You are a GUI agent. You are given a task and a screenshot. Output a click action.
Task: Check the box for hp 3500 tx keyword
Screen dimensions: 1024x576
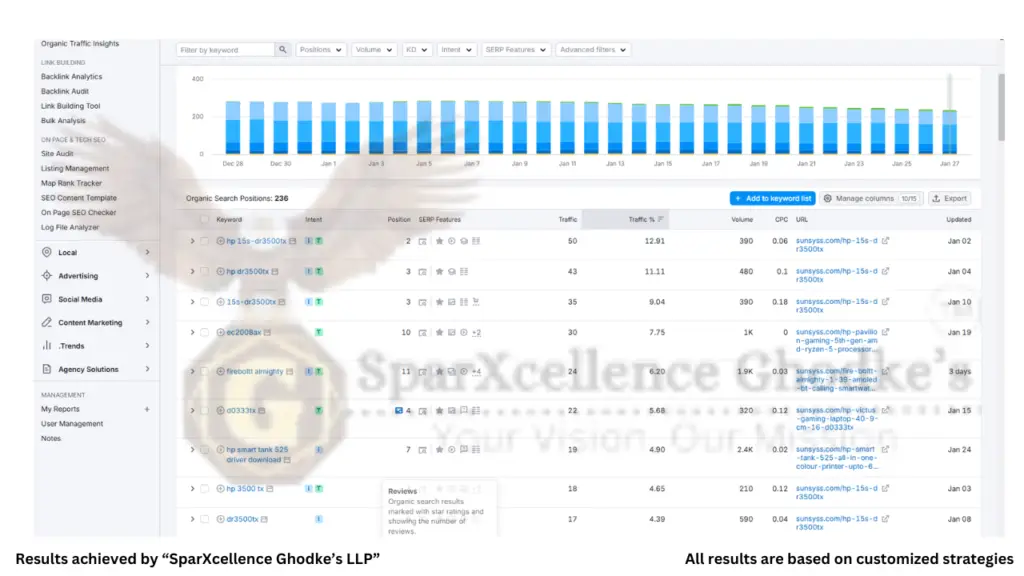[205, 488]
